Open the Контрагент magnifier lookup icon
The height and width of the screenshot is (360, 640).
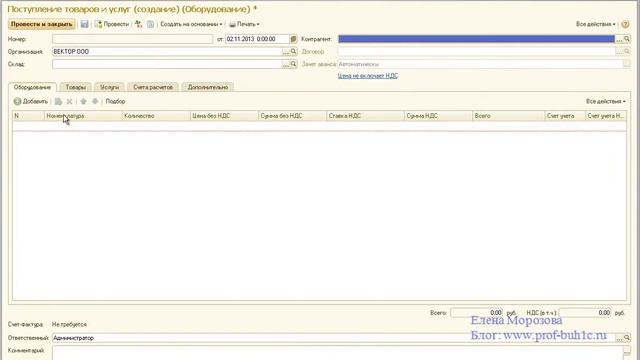click(x=627, y=39)
